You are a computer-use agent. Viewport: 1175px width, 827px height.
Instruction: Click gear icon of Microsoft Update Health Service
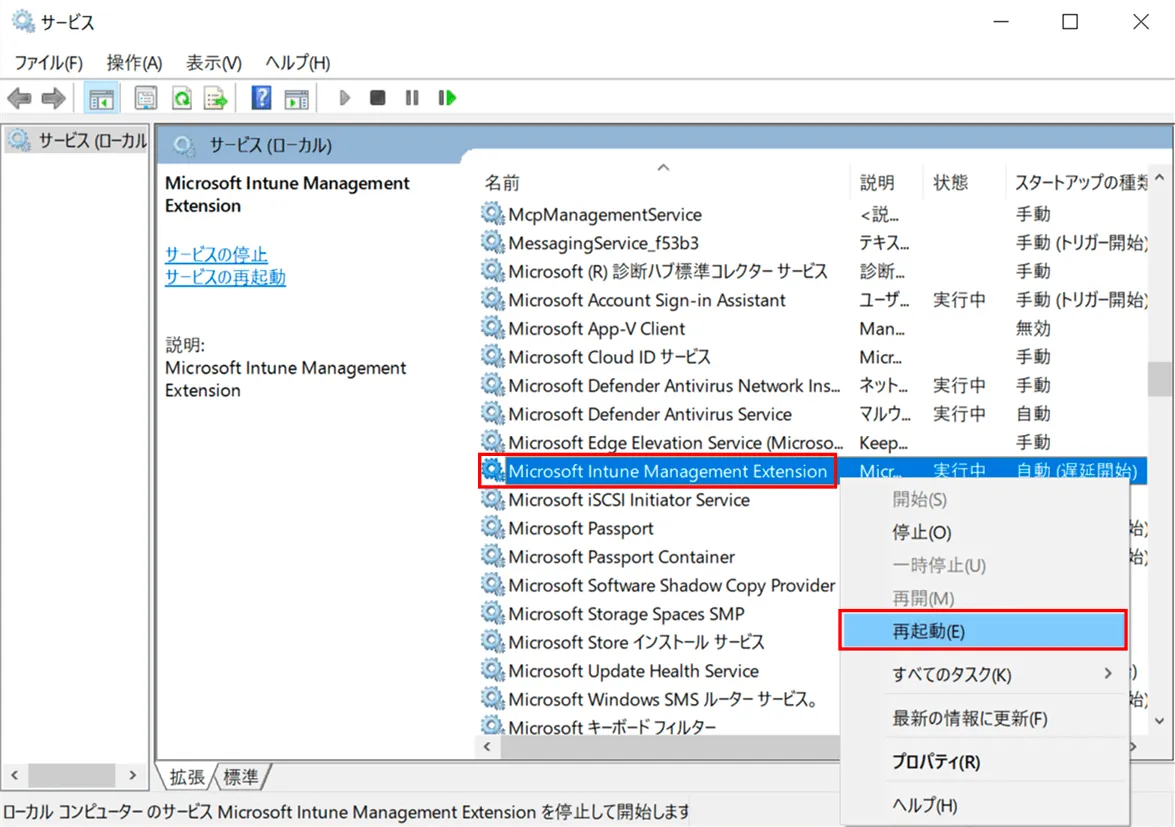point(492,670)
